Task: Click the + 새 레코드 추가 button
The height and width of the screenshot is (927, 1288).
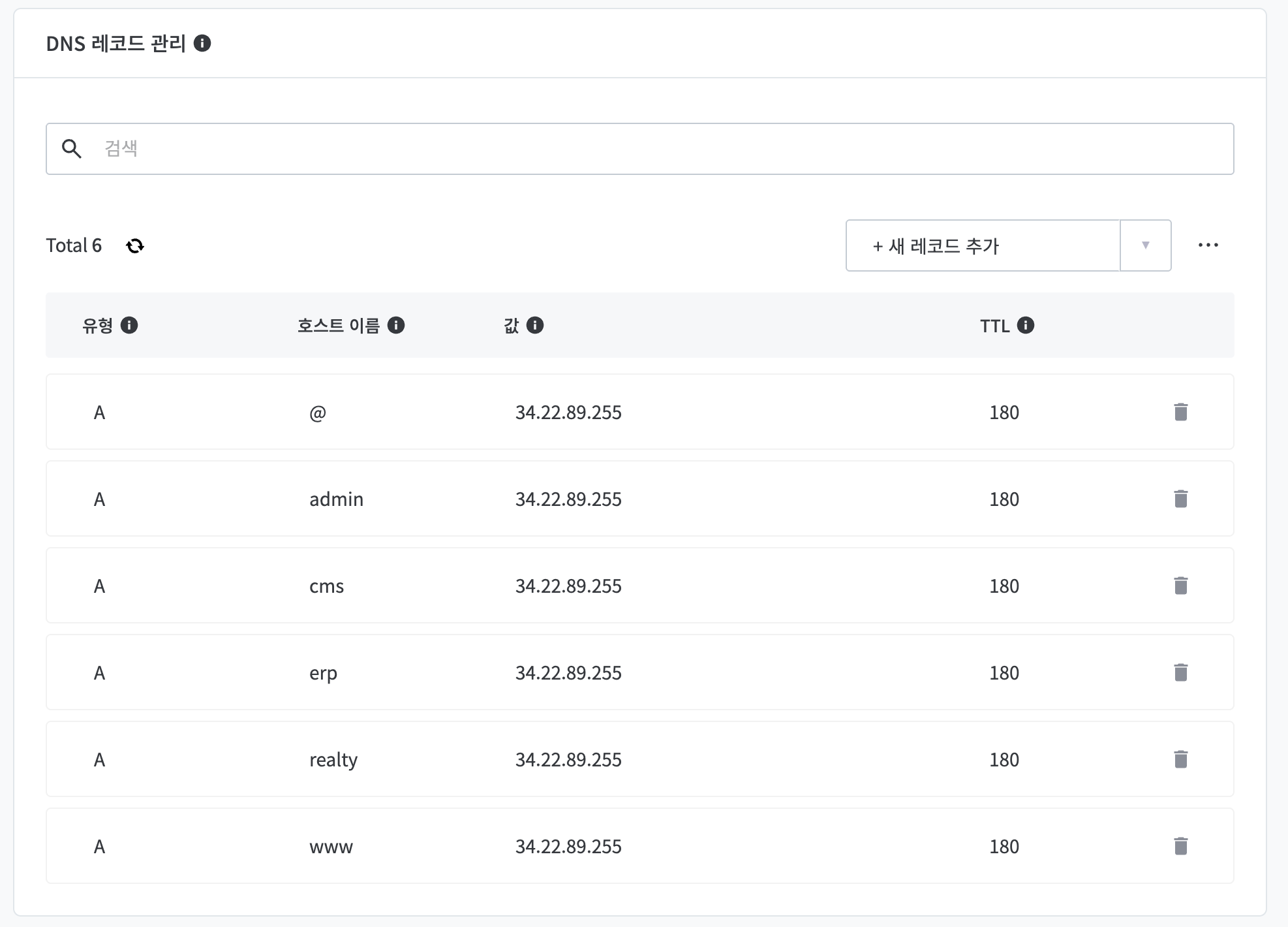Action: (982, 245)
